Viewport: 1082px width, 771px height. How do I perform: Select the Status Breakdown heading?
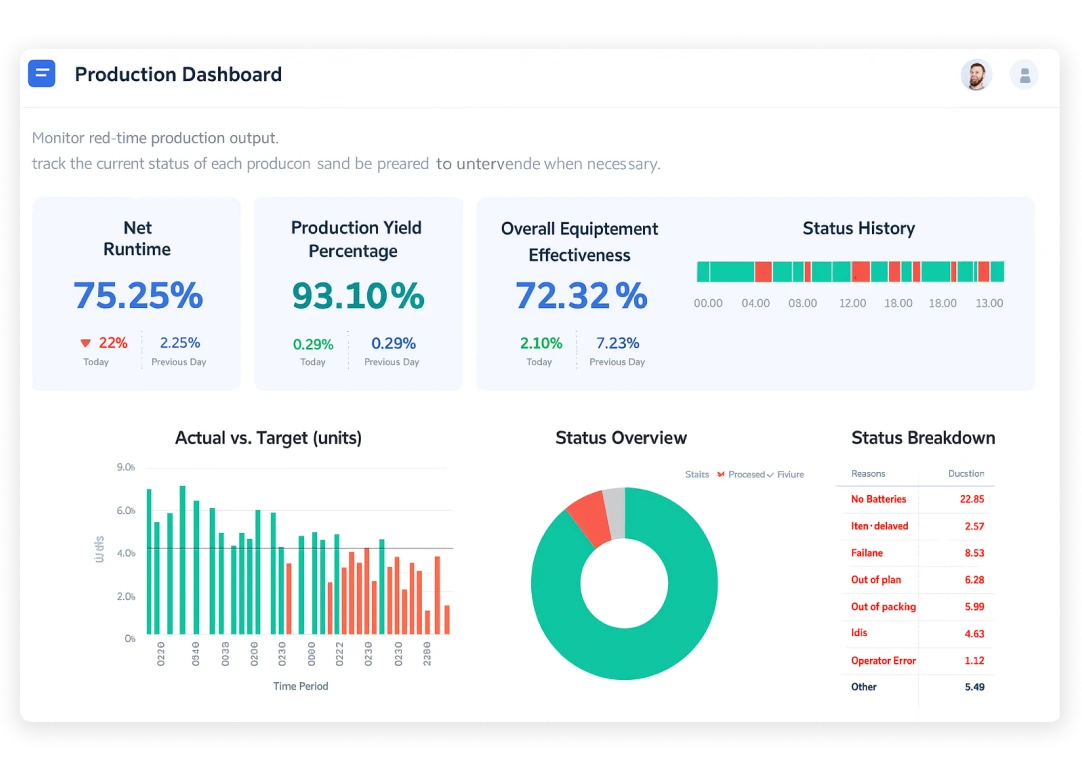click(923, 438)
